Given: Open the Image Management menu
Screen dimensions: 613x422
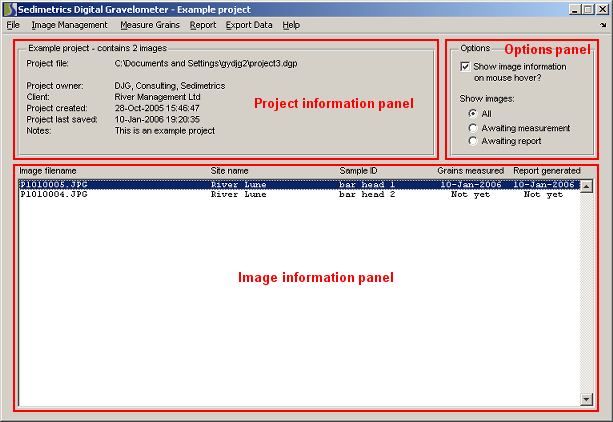Looking at the screenshot, I should [x=69, y=25].
